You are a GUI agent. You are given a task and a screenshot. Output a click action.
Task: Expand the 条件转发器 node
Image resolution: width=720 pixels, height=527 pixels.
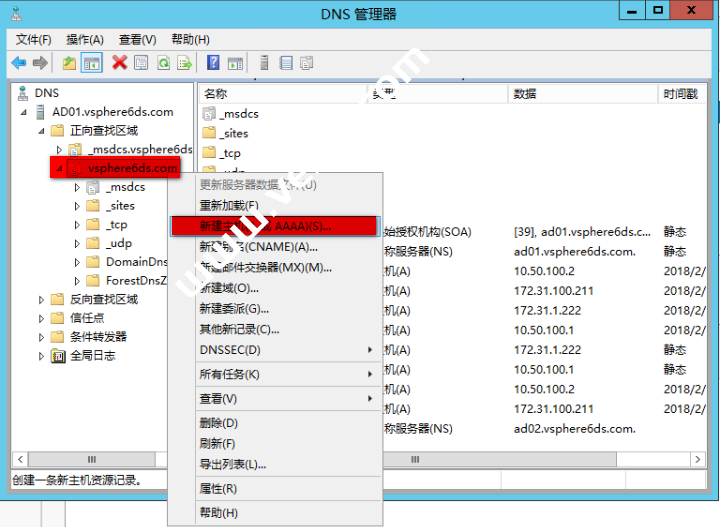tap(41, 337)
